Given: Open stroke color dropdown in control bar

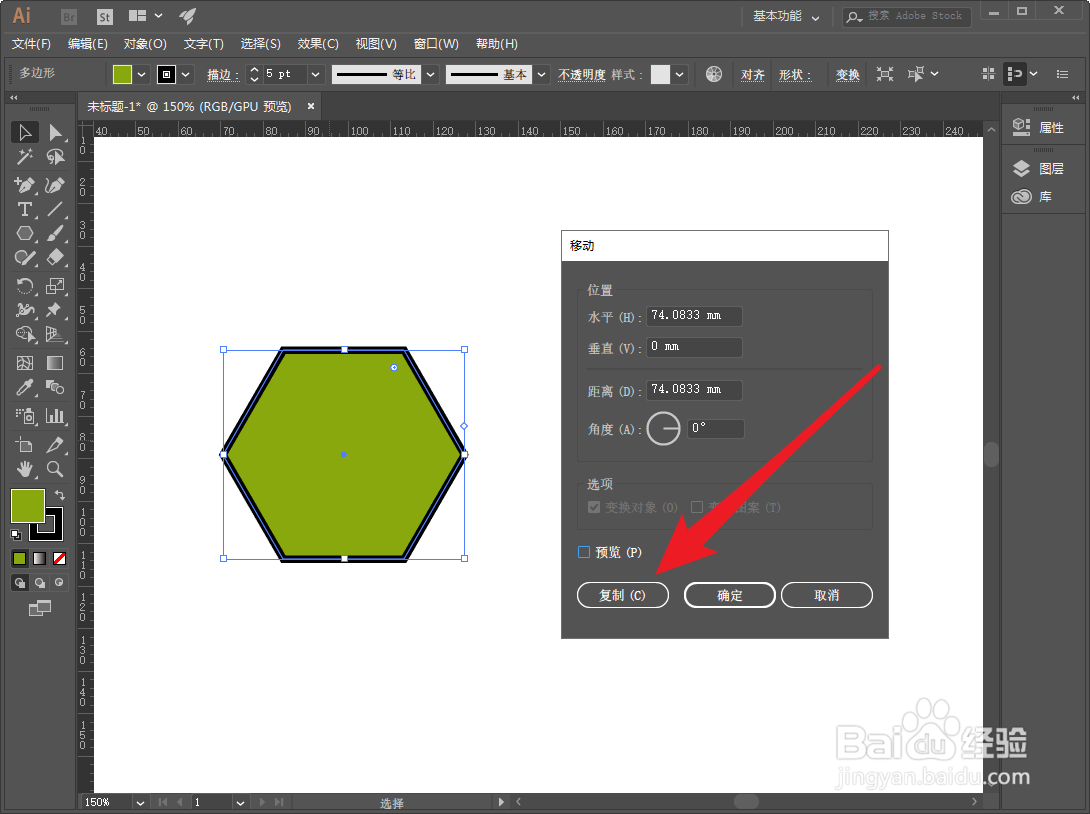Looking at the screenshot, I should pos(186,74).
